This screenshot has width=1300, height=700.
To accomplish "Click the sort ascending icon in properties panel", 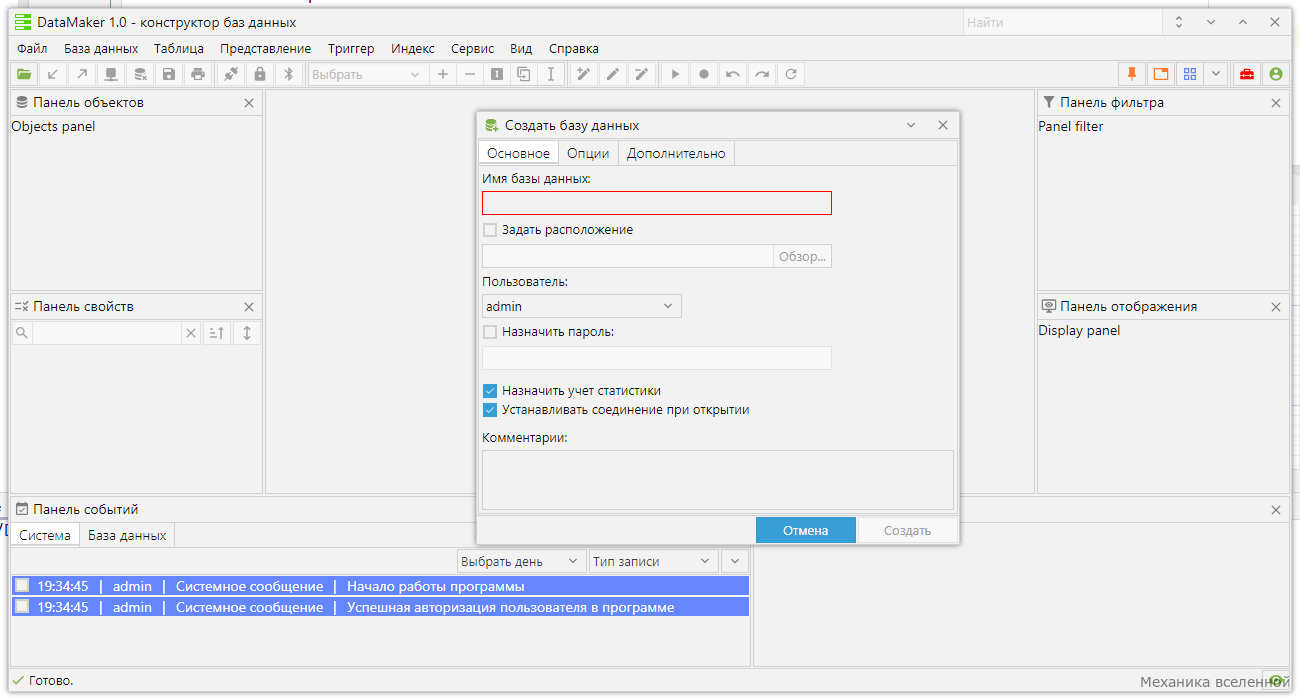I will (217, 333).
